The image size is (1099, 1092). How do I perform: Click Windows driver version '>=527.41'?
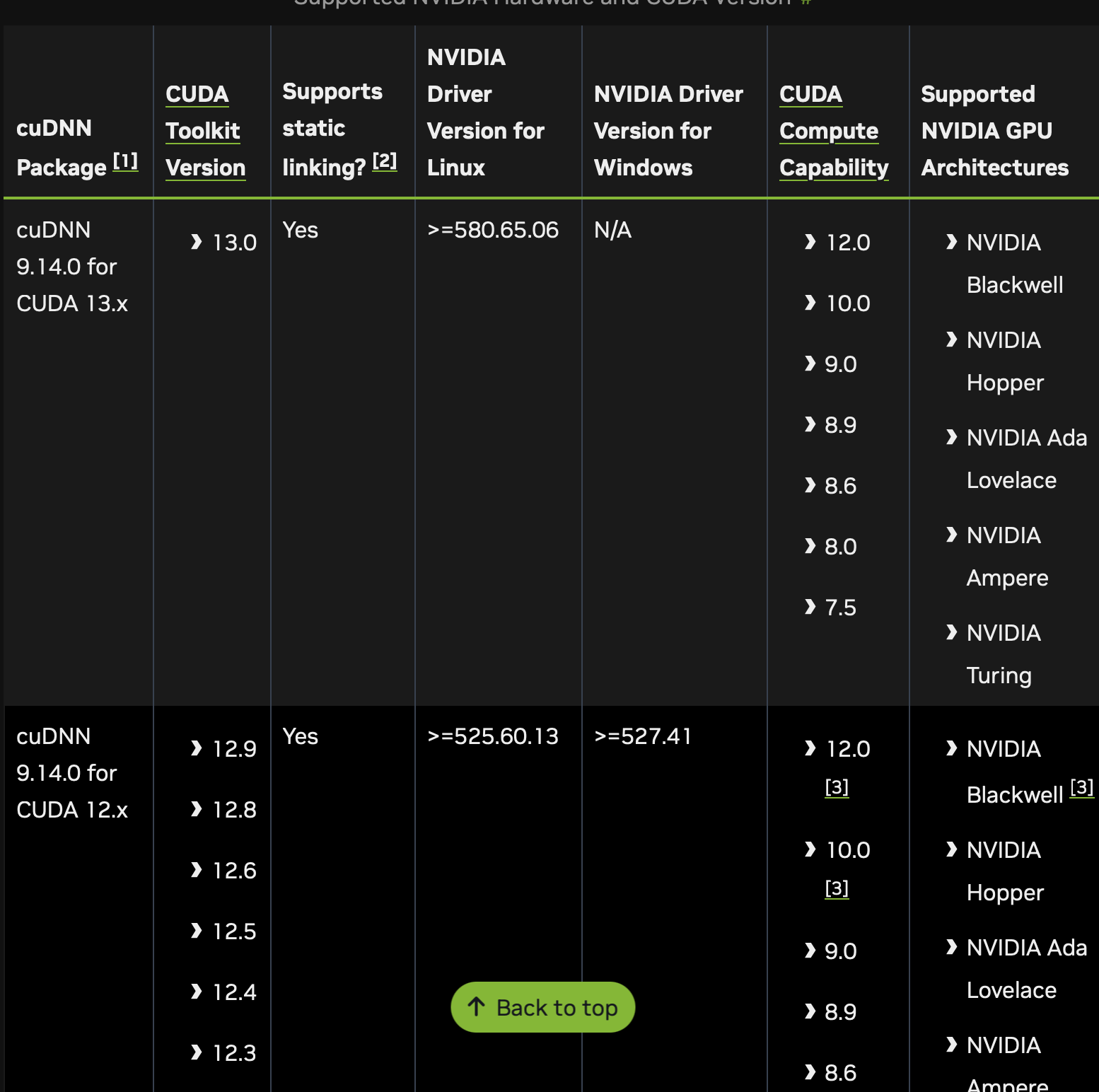coord(643,736)
